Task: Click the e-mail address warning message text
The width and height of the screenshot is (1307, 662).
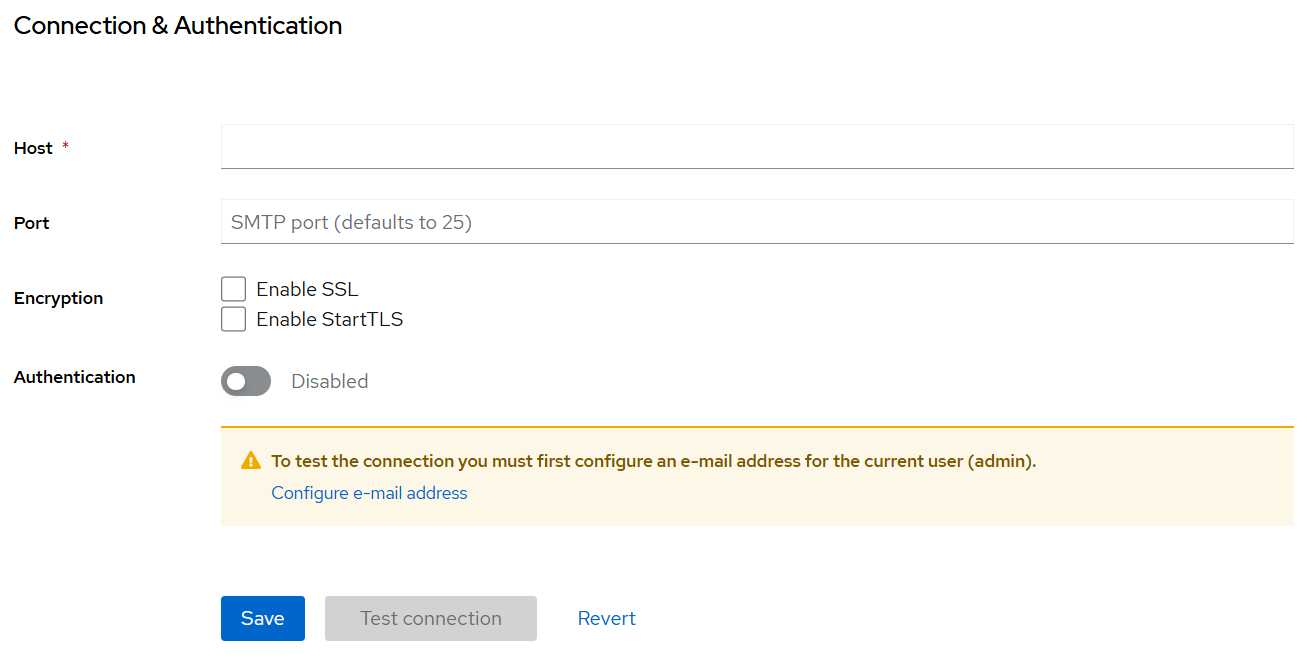Action: 654,461
